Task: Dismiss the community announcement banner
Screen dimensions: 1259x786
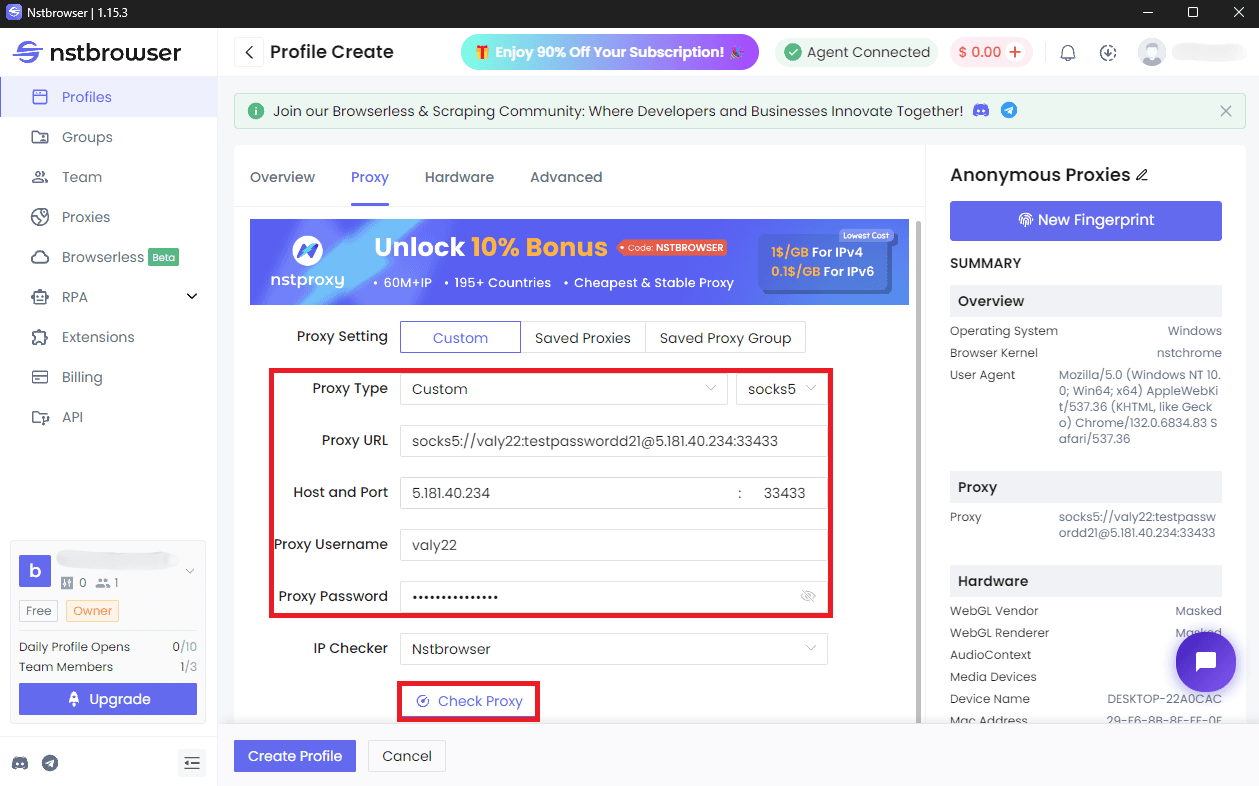Action: pos(1226,111)
